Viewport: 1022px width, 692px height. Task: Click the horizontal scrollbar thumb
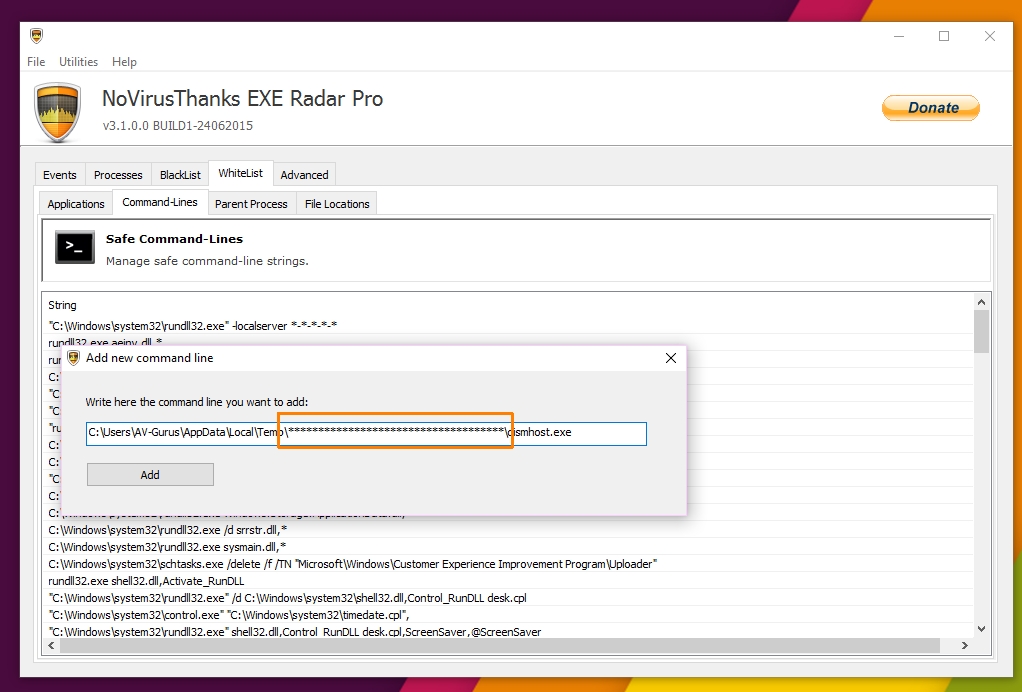(500, 646)
